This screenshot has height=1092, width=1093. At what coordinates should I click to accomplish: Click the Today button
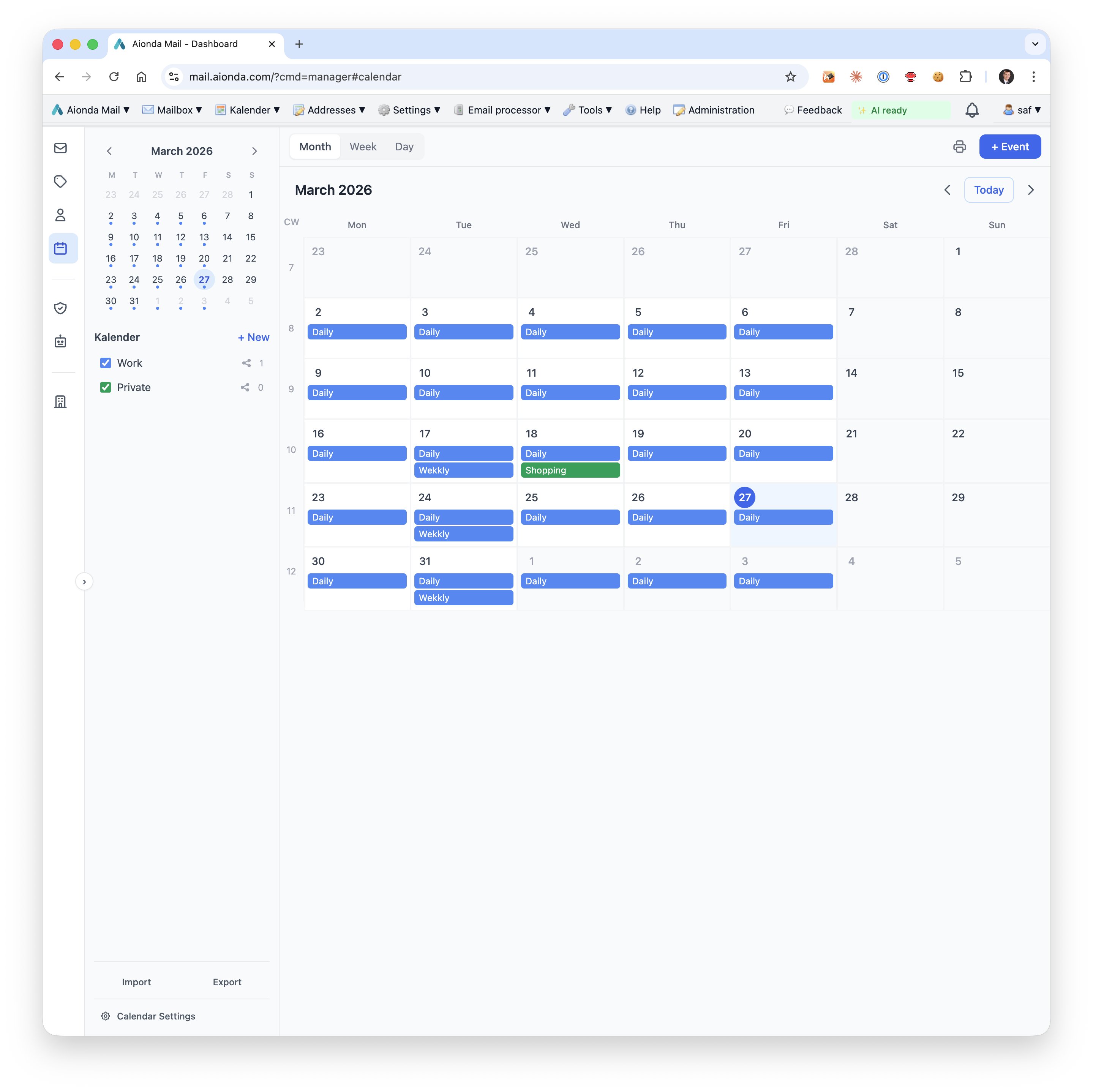pyautogui.click(x=988, y=190)
